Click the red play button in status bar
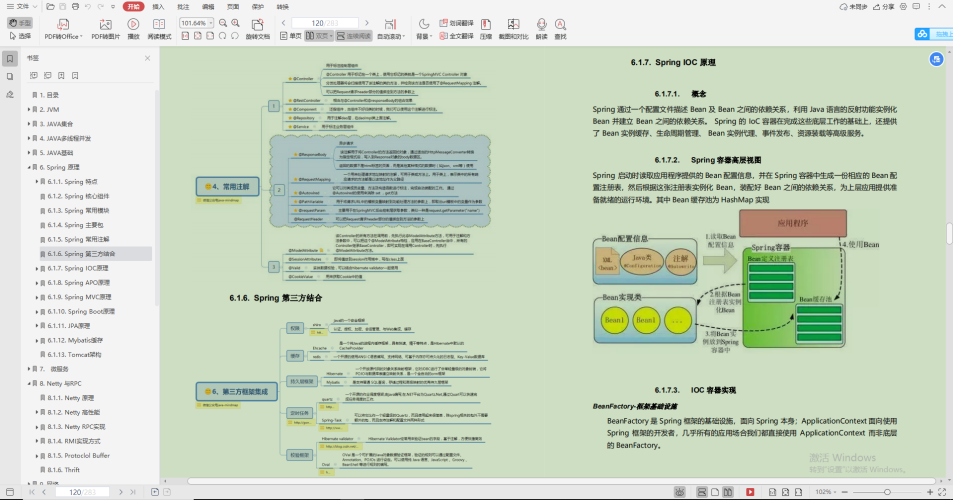 click(750, 491)
